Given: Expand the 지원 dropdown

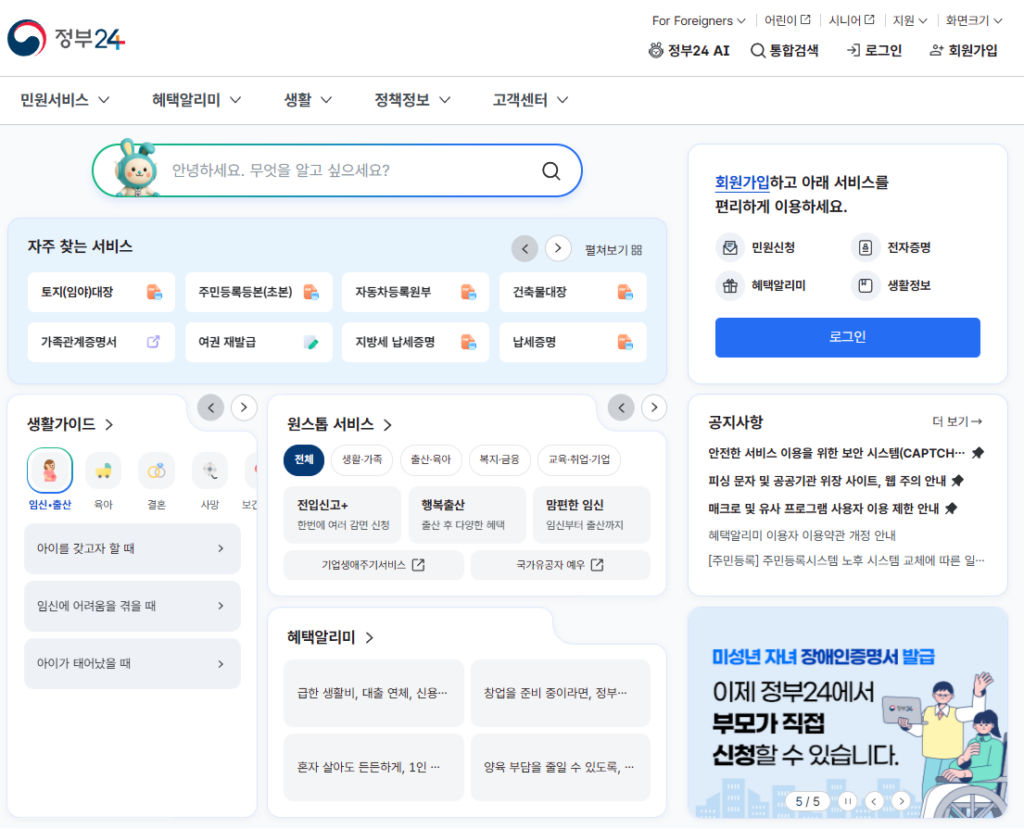Looking at the screenshot, I should 910,20.
